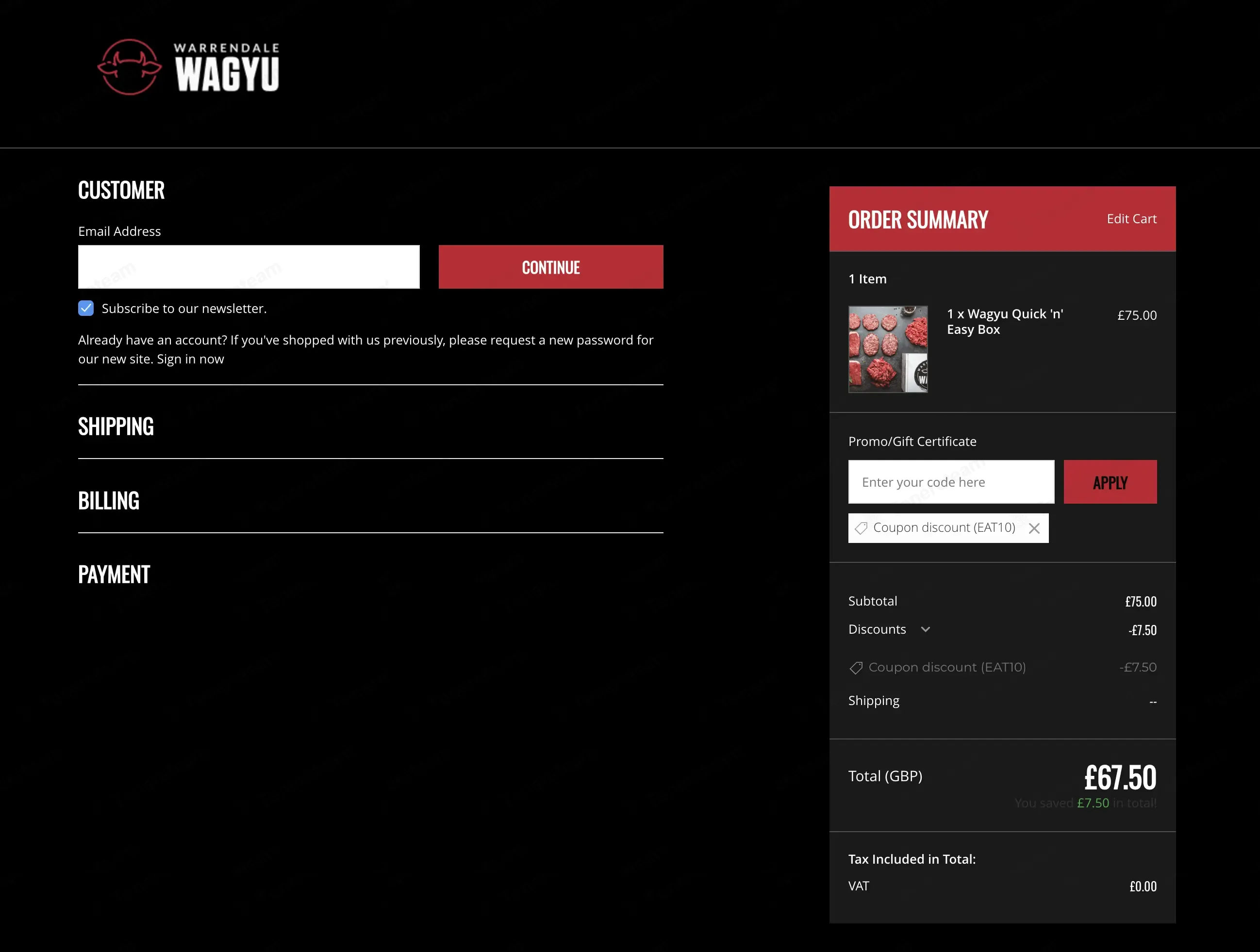Click the WAGYU wordmark in the header

pos(227,74)
